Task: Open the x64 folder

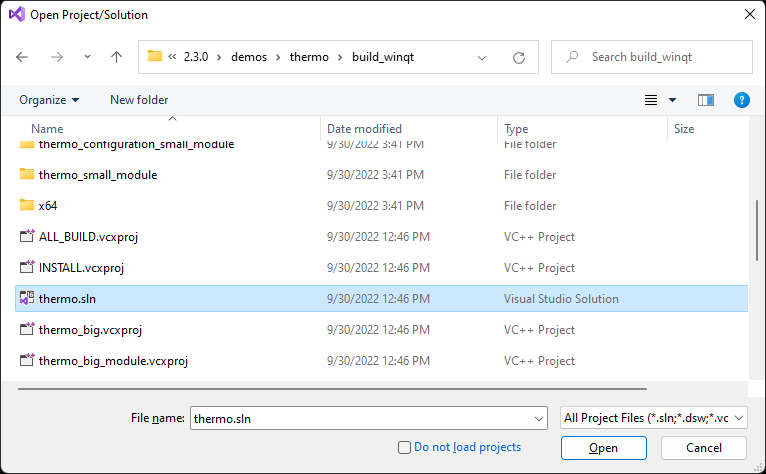Action: tap(47, 206)
